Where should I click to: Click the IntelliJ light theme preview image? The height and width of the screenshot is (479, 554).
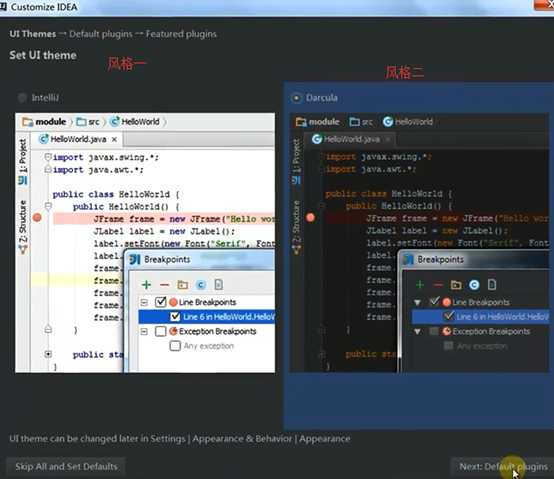click(145, 243)
